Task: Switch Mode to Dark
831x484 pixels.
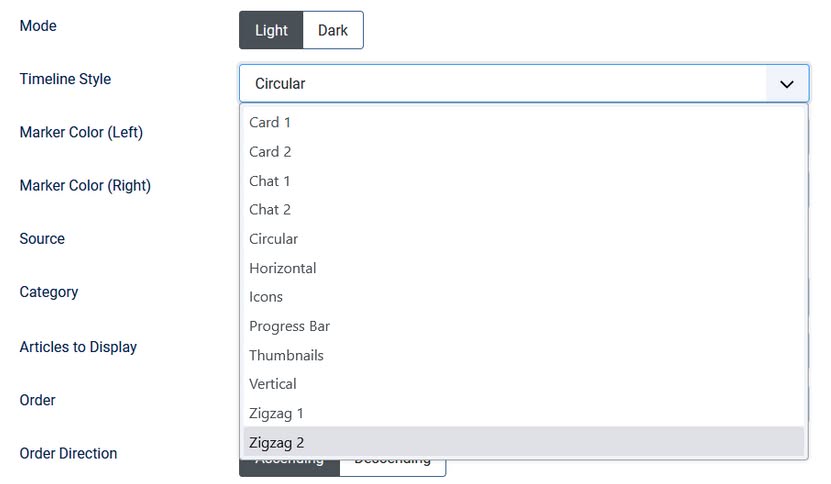Action: click(x=333, y=30)
